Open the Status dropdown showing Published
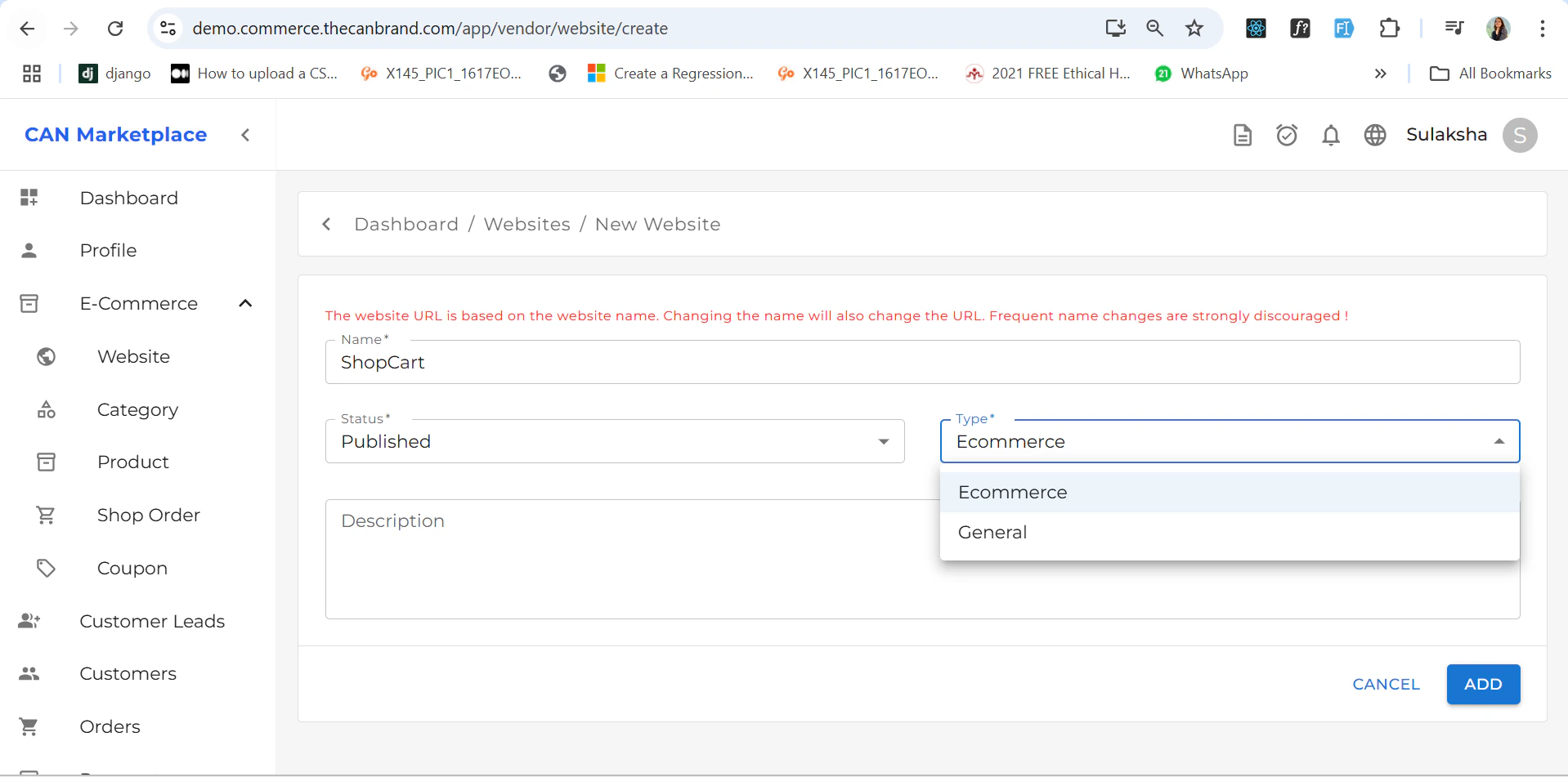 (x=615, y=441)
